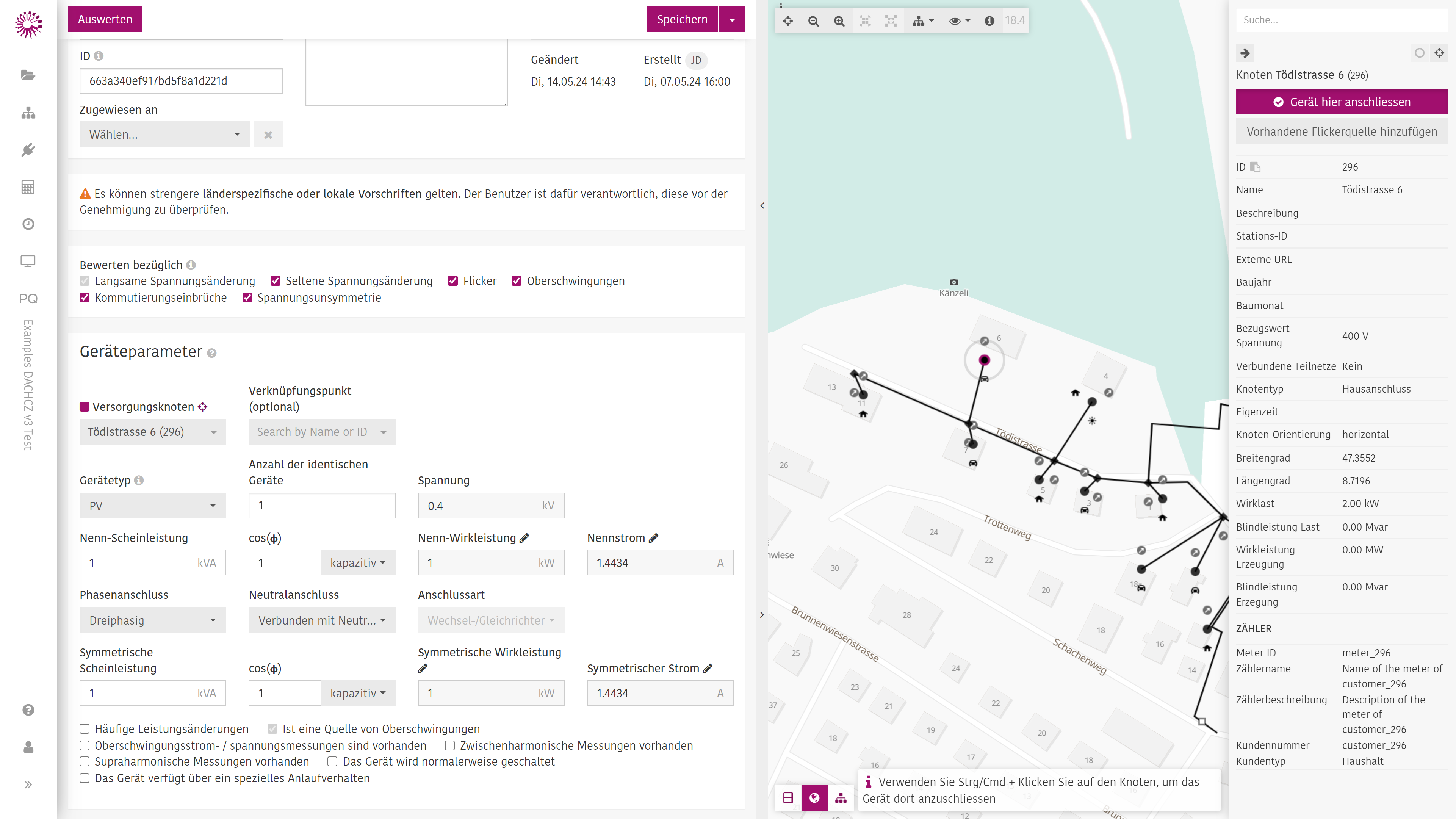Click the map zoom out magnifier
Viewport: 1456px width, 819px height.
813,21
